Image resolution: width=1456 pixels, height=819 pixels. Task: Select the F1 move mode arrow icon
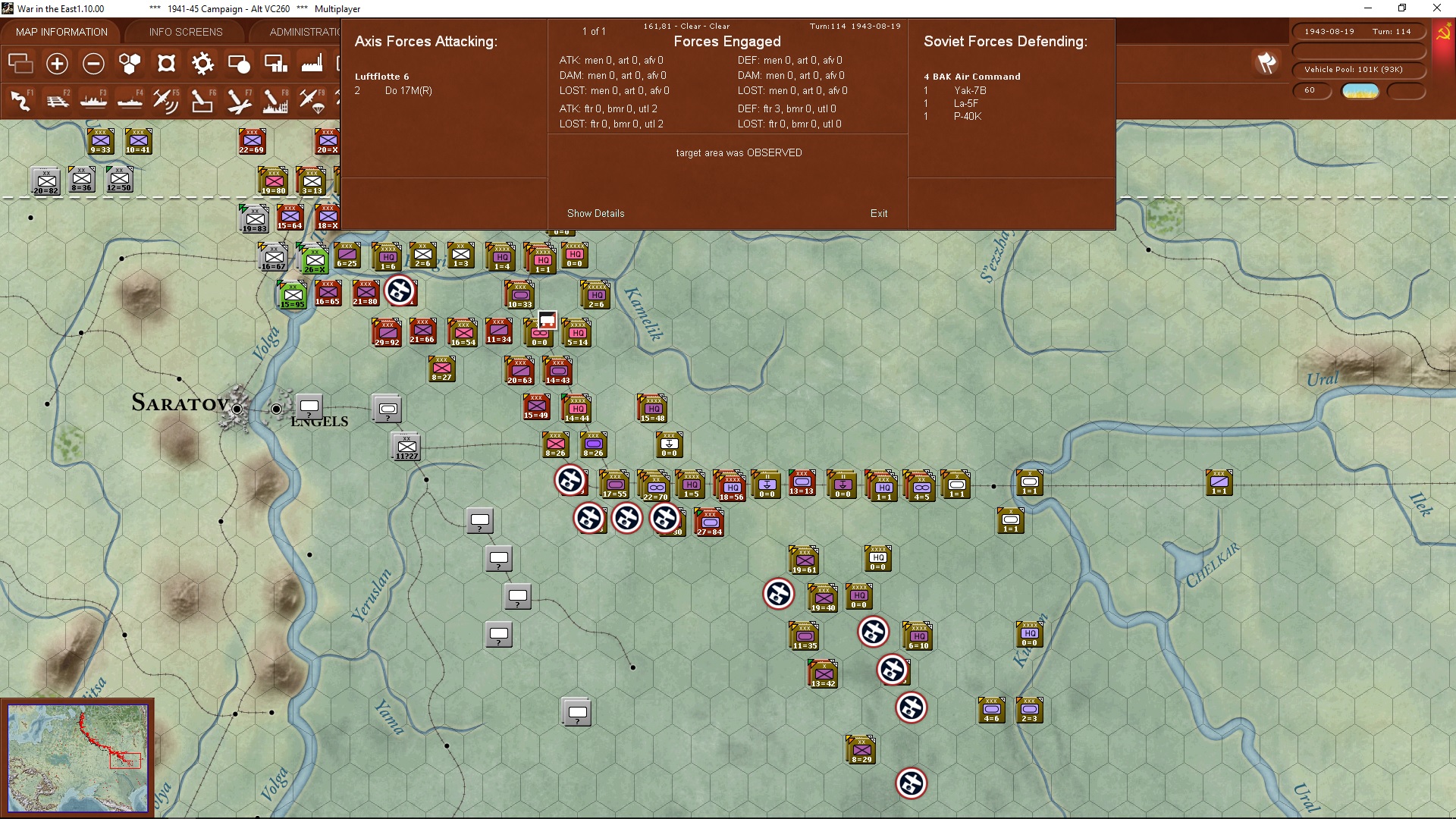pyautogui.click(x=20, y=100)
